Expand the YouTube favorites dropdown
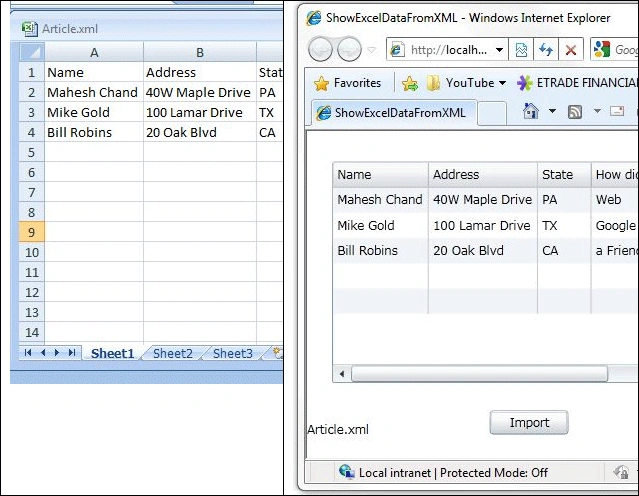Screen dimensions: 639x496 [502, 83]
